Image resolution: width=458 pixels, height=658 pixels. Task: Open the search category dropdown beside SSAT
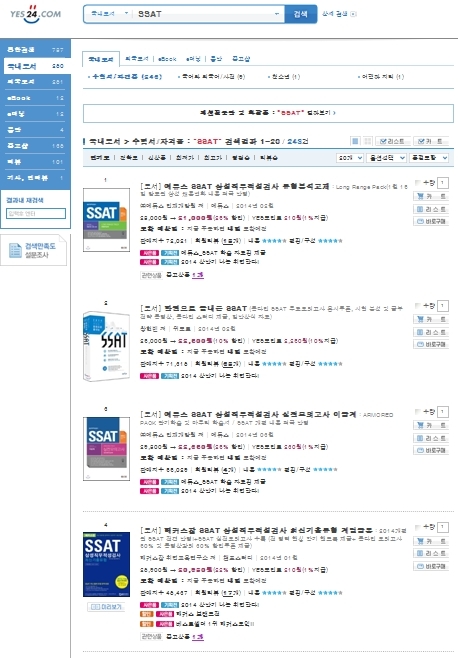click(109, 14)
